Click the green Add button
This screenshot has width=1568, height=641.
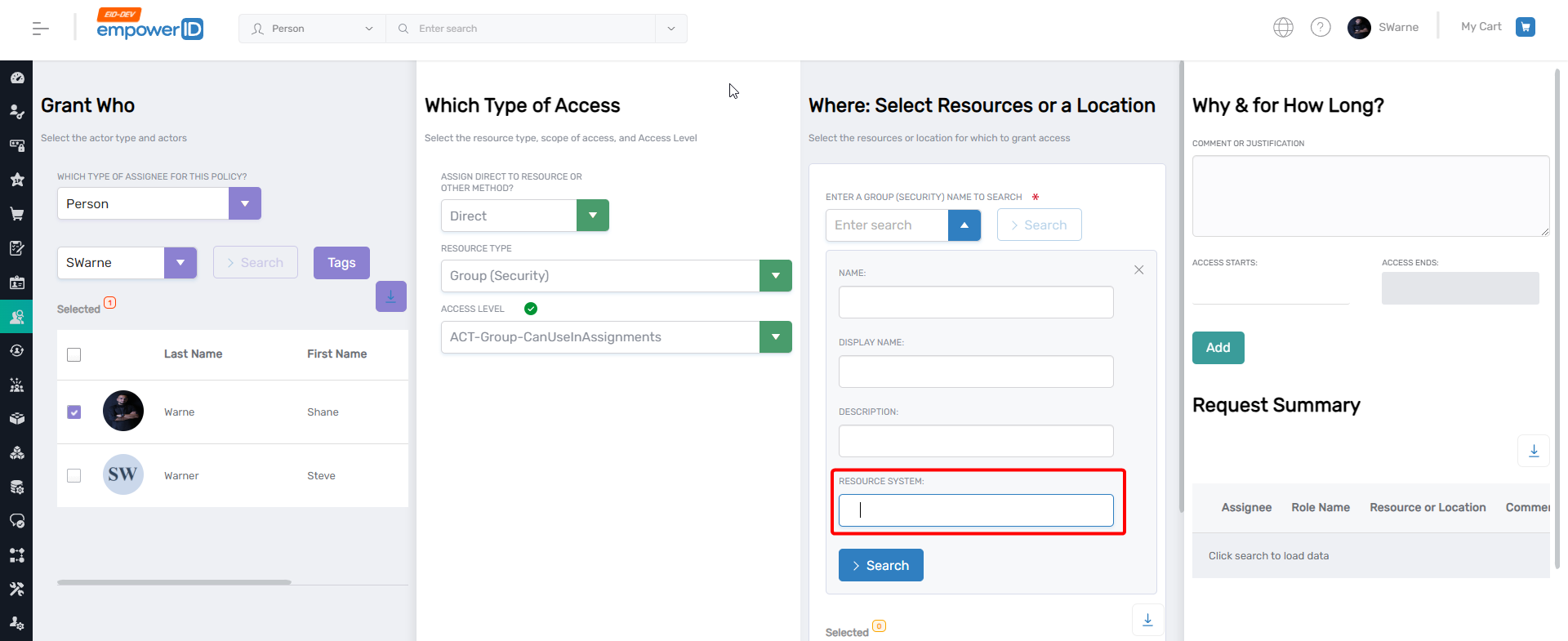tap(1218, 348)
